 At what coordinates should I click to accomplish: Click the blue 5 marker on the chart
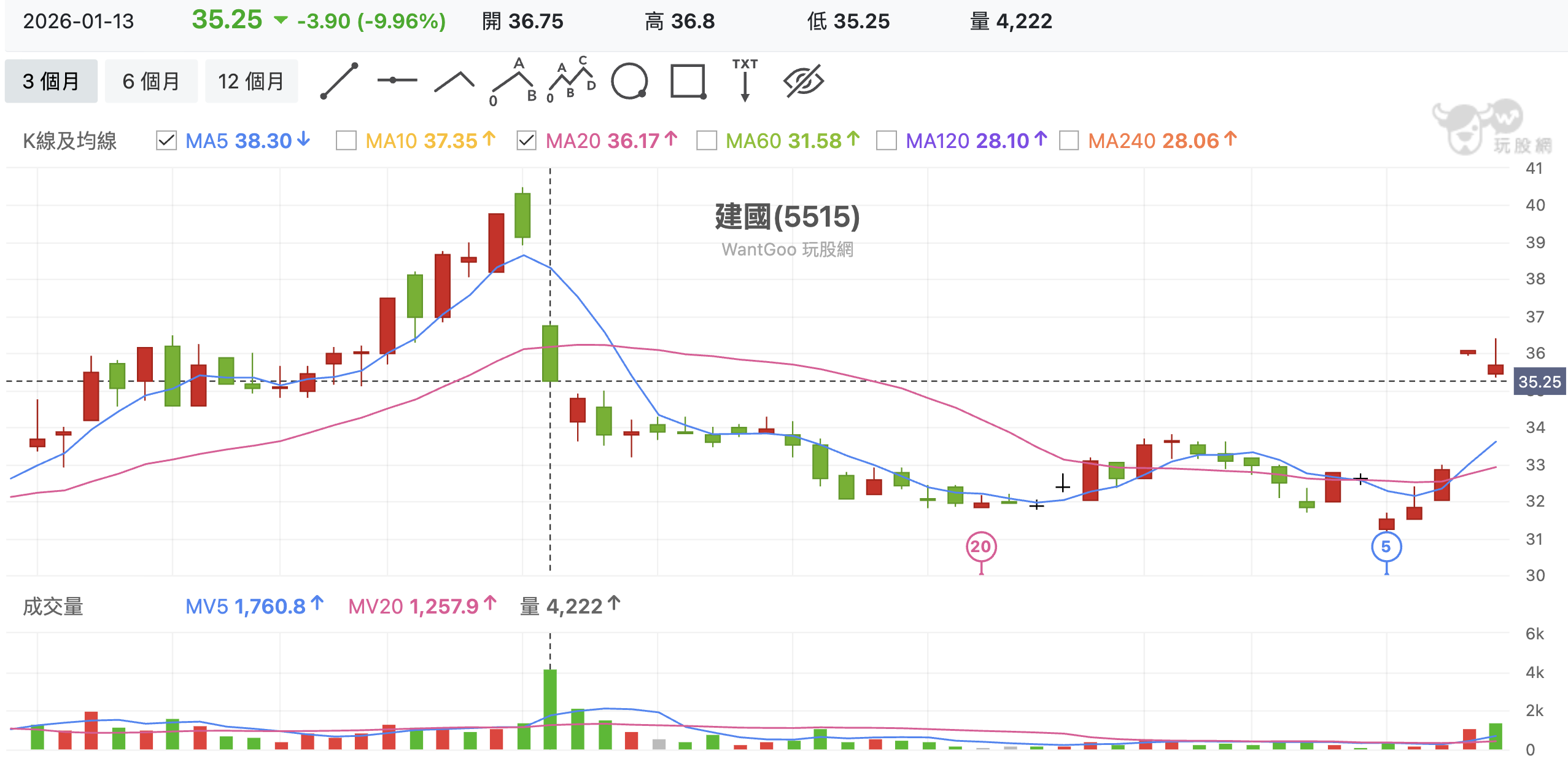[1386, 547]
